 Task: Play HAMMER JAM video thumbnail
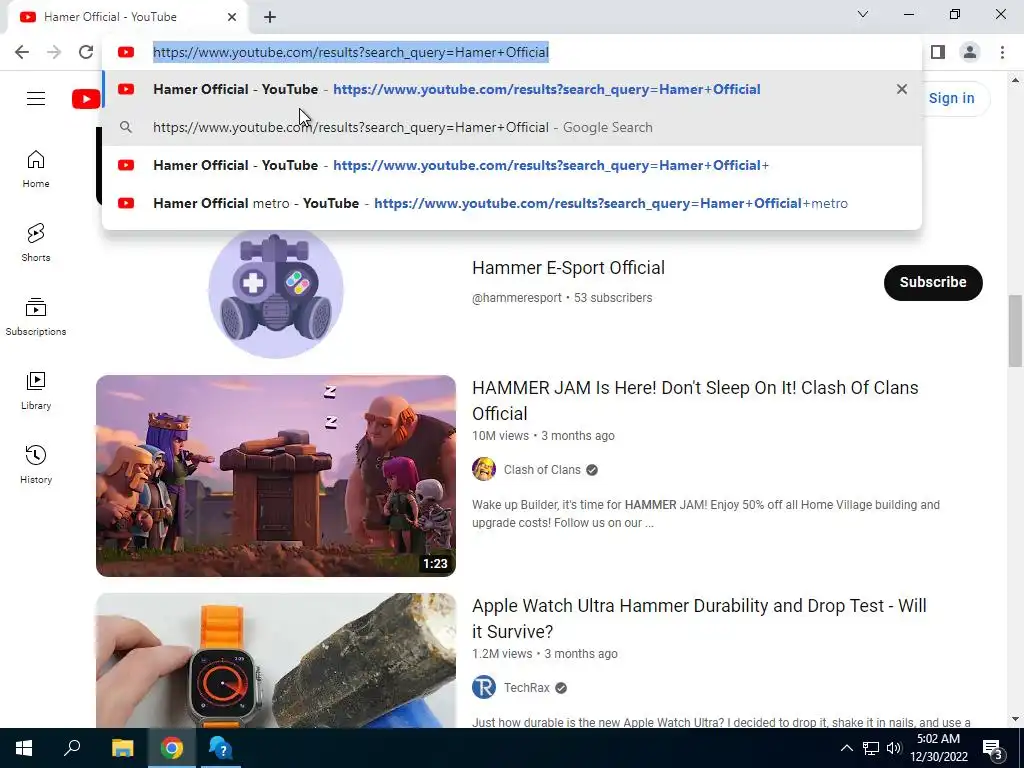276,475
